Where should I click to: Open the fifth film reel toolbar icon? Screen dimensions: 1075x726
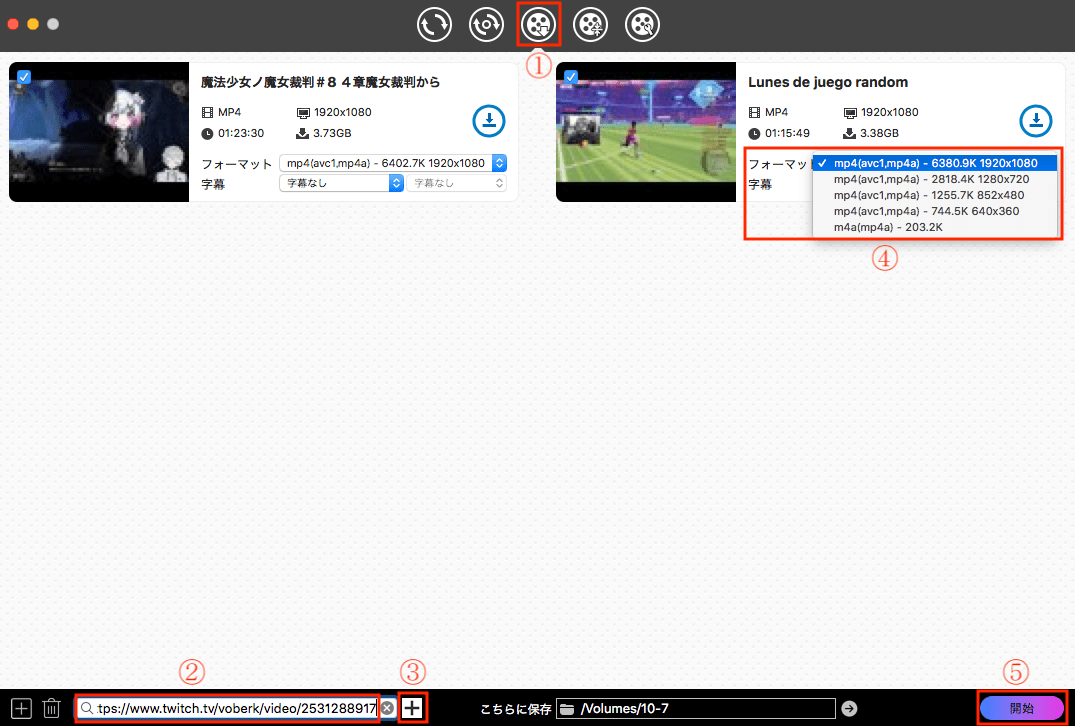643,25
